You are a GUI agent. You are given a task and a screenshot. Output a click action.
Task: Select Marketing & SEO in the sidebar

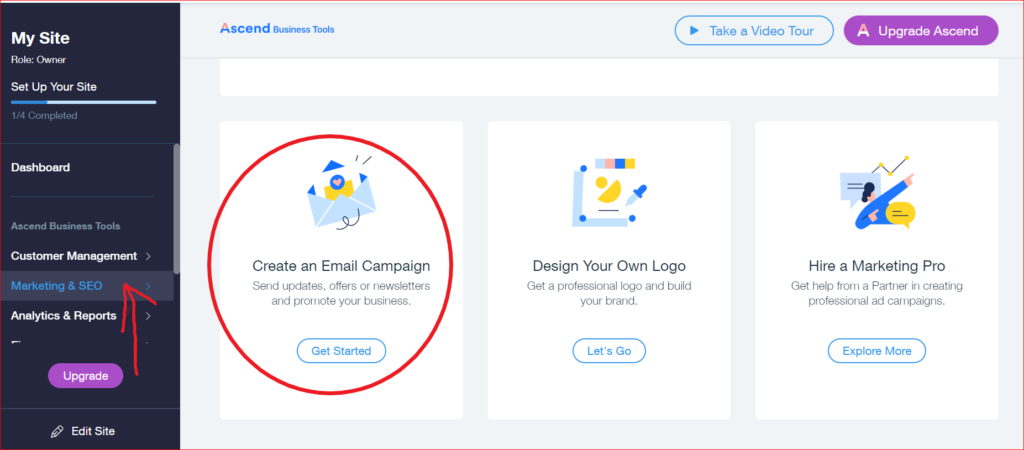57,286
